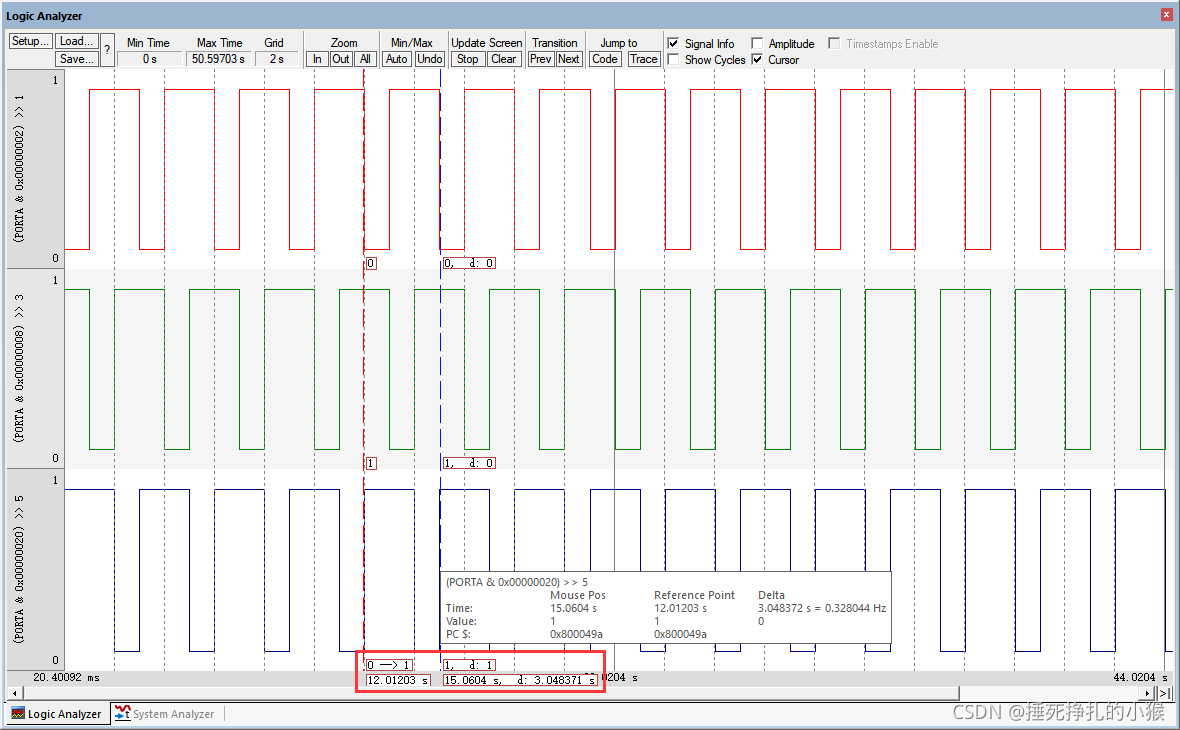This screenshot has height=730, width=1180.
Task: Close the Logic Analyzer window
Action: pos(1166,15)
